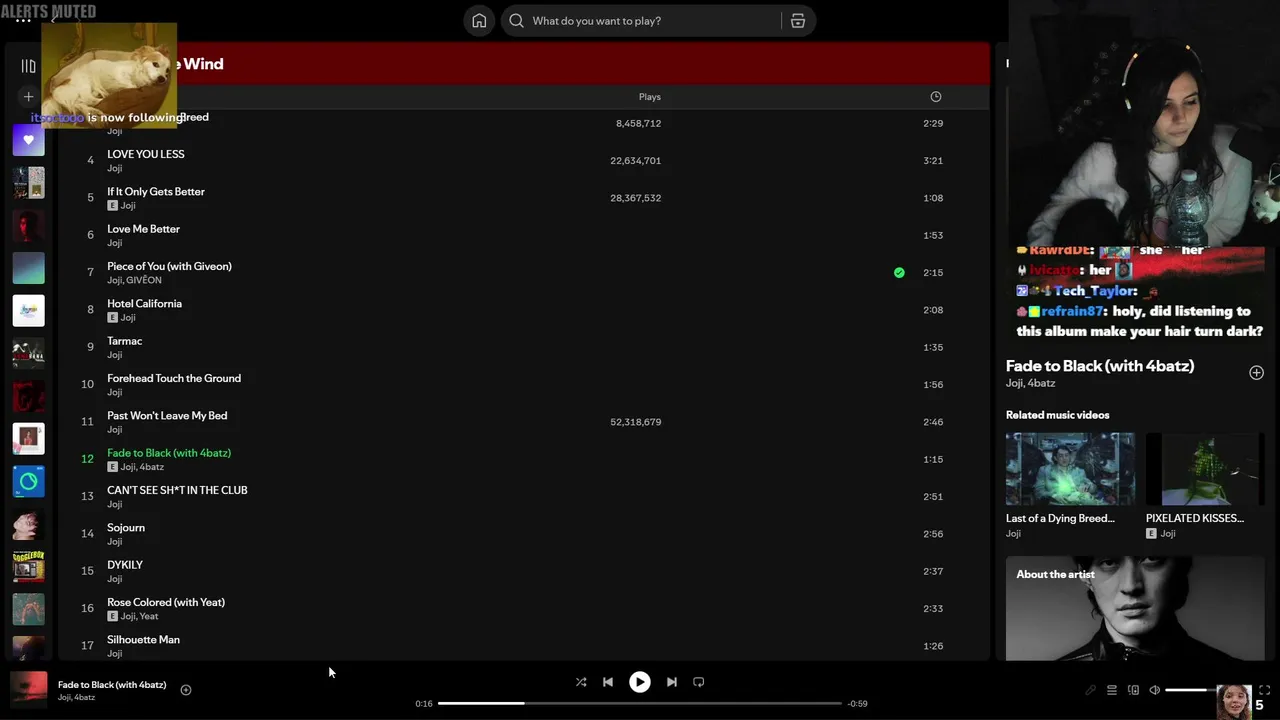Go to Spotify Home via house icon

[x=479, y=21]
